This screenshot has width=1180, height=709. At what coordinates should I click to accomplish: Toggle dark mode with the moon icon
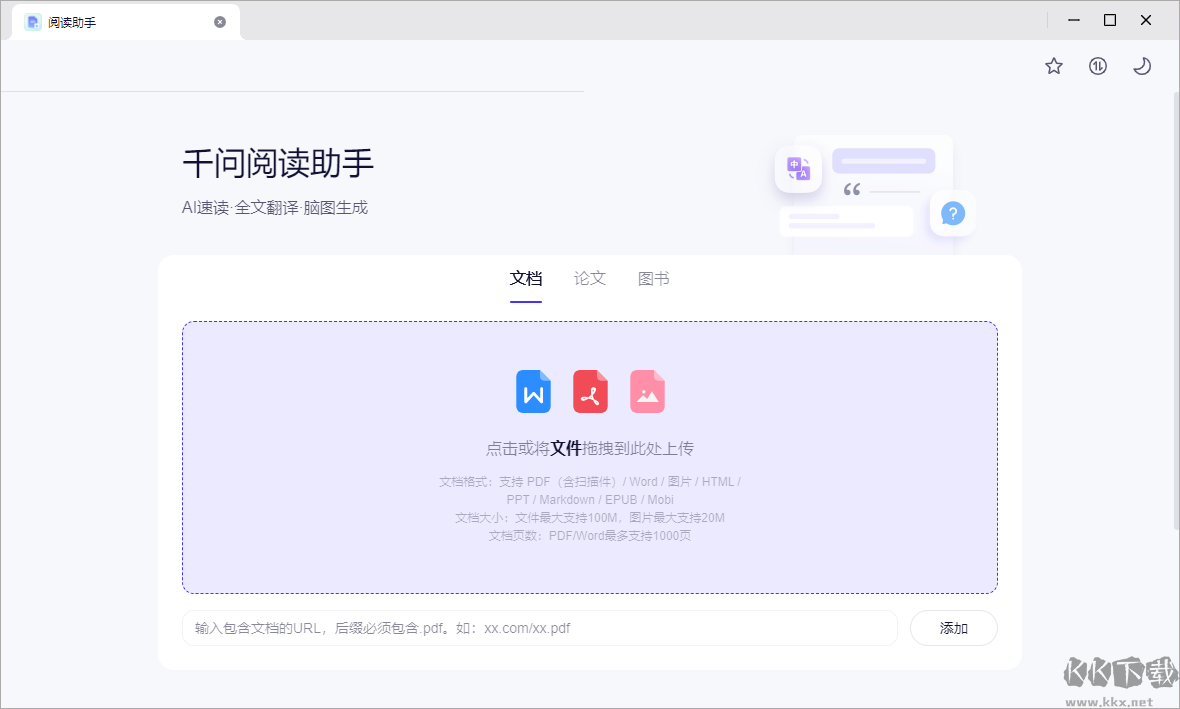[1142, 66]
